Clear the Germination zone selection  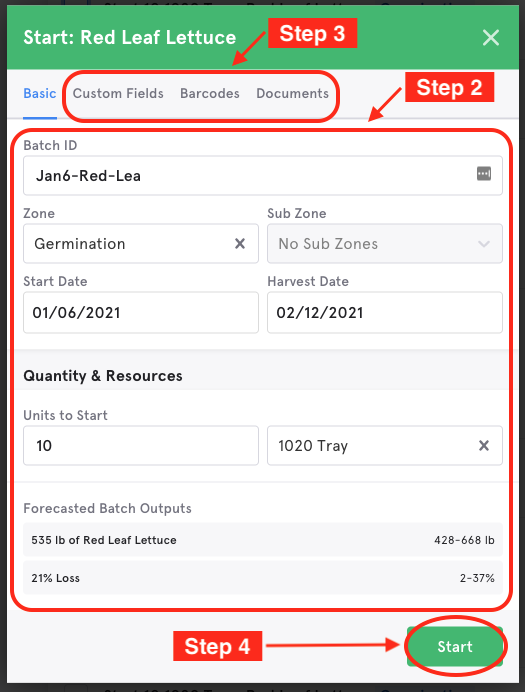(240, 244)
